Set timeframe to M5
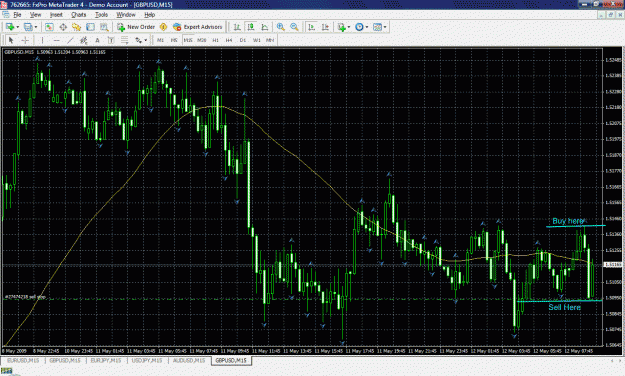 pos(174,40)
